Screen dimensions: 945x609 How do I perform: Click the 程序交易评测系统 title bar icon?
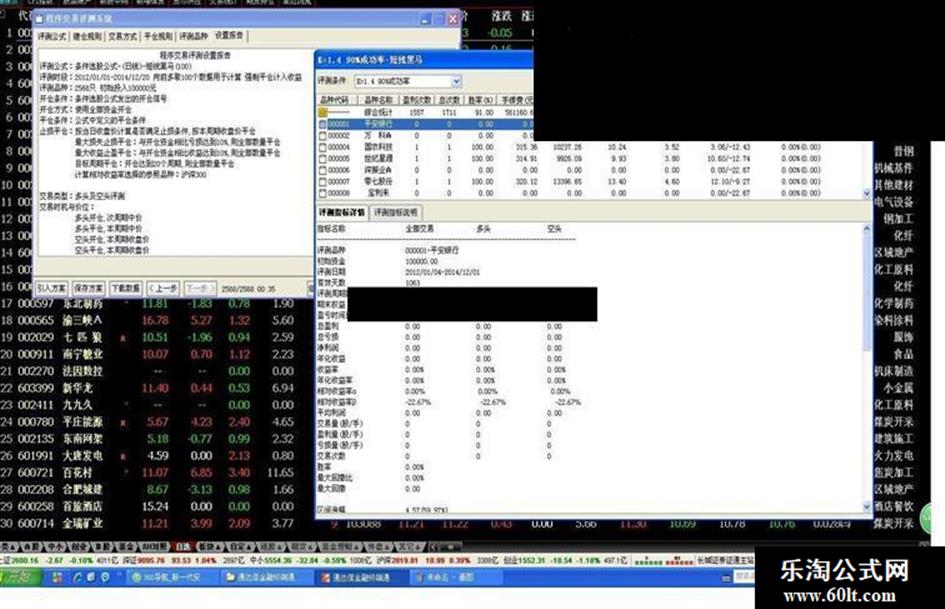click(x=40, y=19)
